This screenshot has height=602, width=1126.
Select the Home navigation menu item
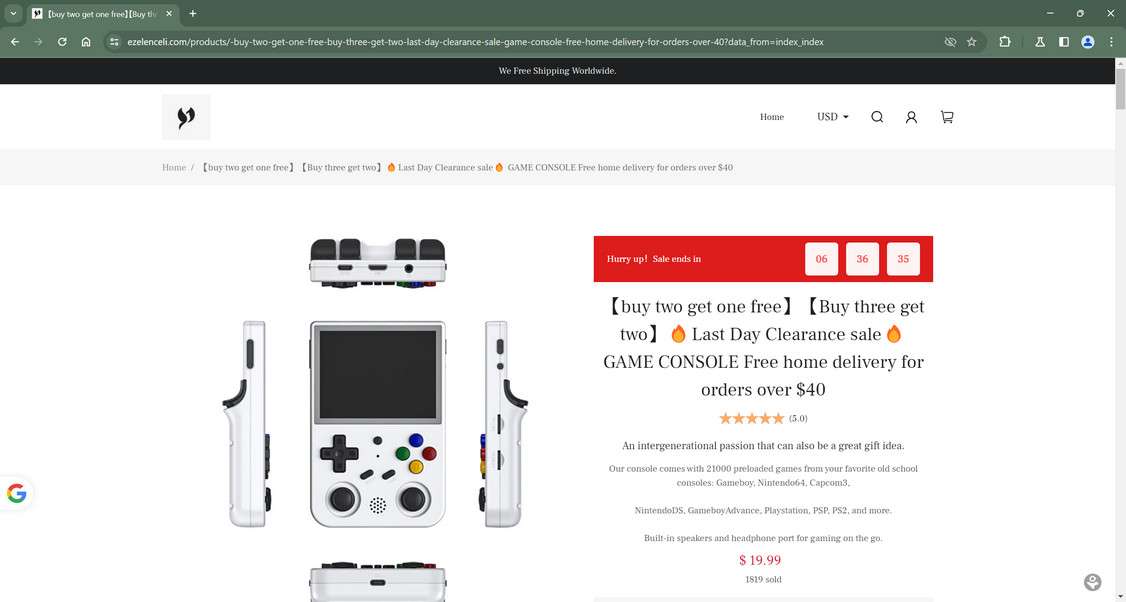772,117
